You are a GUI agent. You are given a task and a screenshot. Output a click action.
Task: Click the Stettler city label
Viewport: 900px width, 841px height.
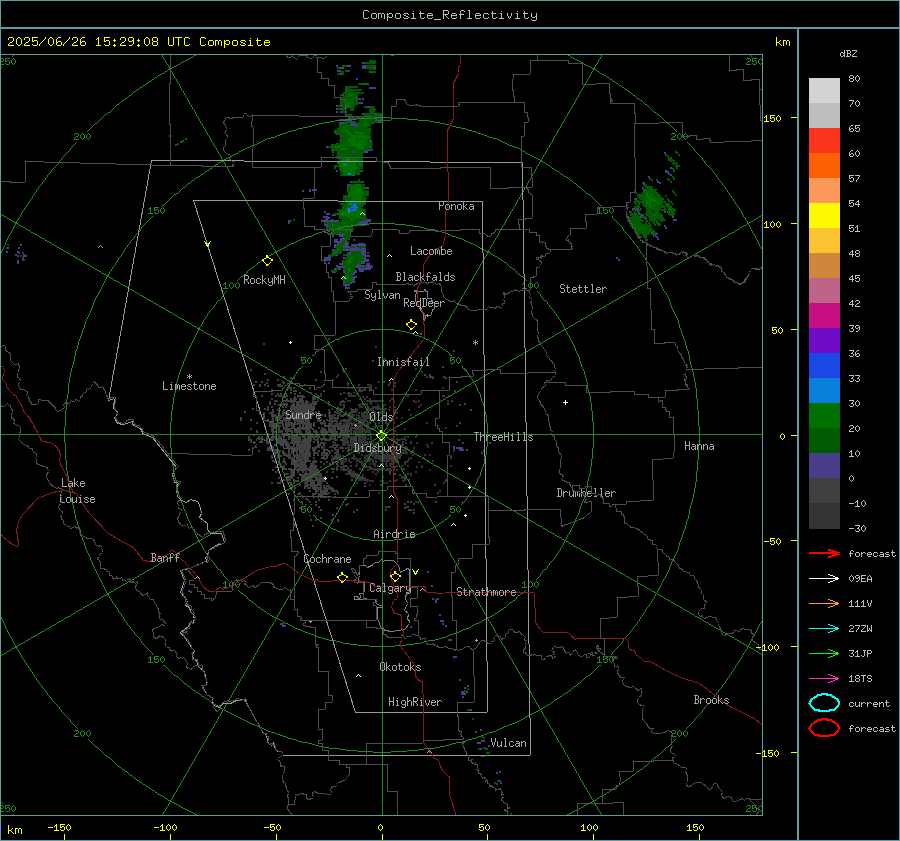tap(583, 289)
